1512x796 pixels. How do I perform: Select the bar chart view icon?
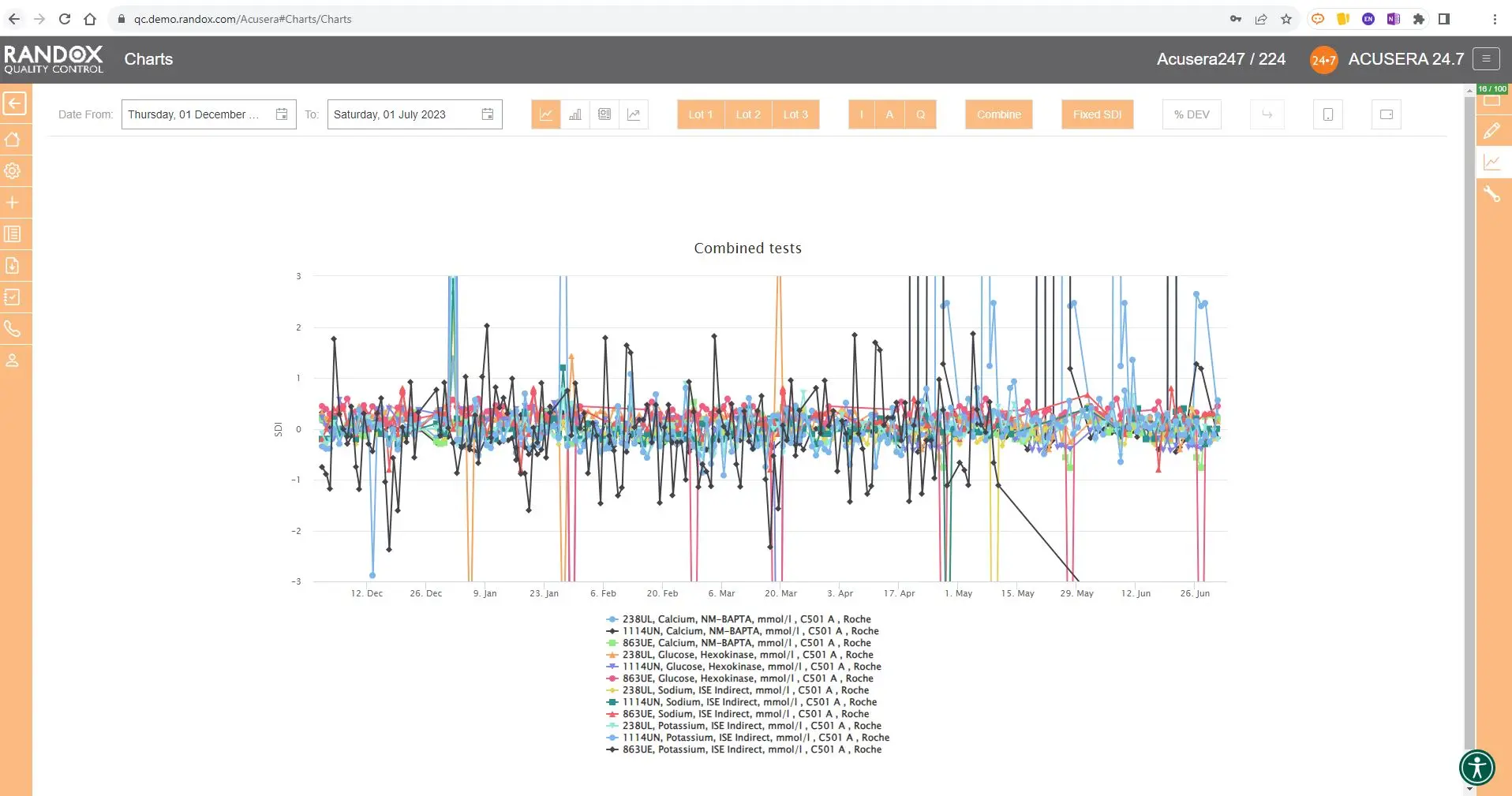click(575, 114)
